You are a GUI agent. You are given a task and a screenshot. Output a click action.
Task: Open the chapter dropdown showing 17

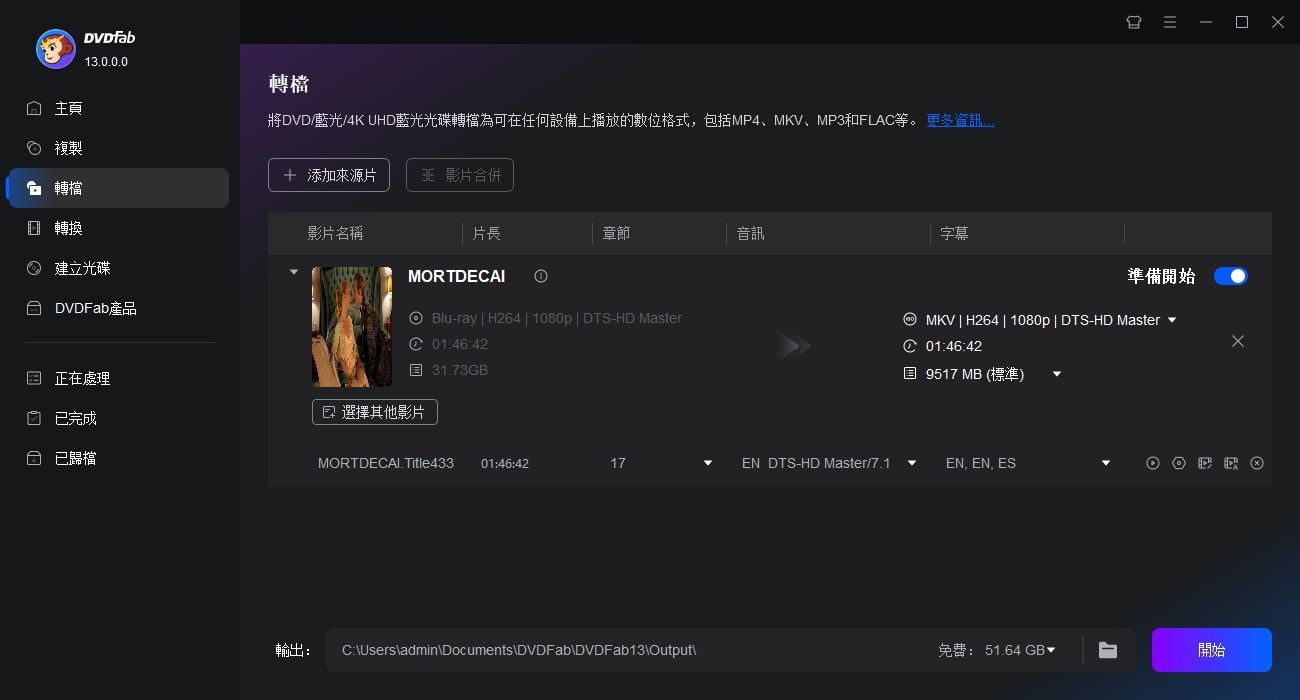[x=708, y=463]
